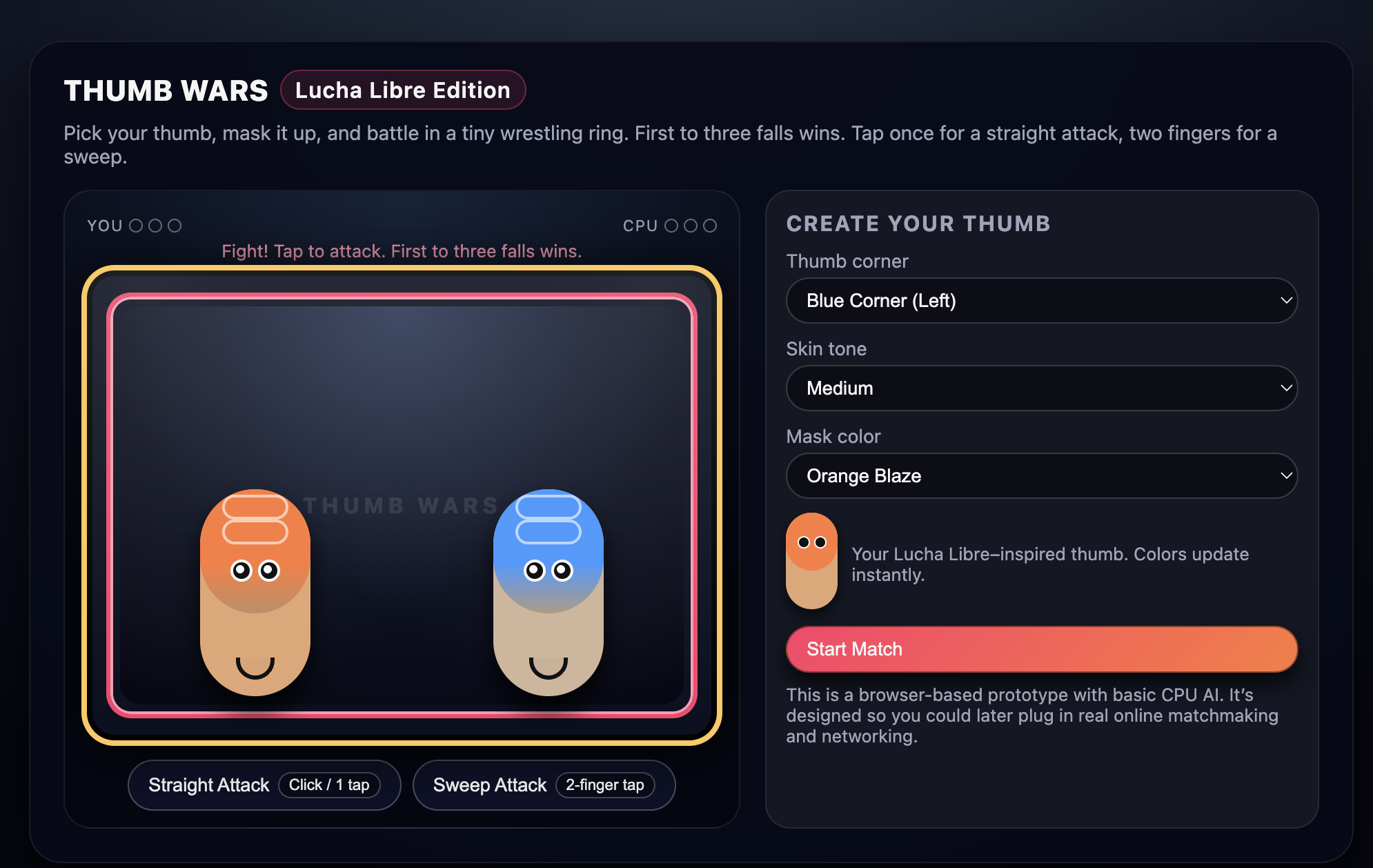Click the last CPU score circle
This screenshot has width=1373, height=868.
(710, 226)
